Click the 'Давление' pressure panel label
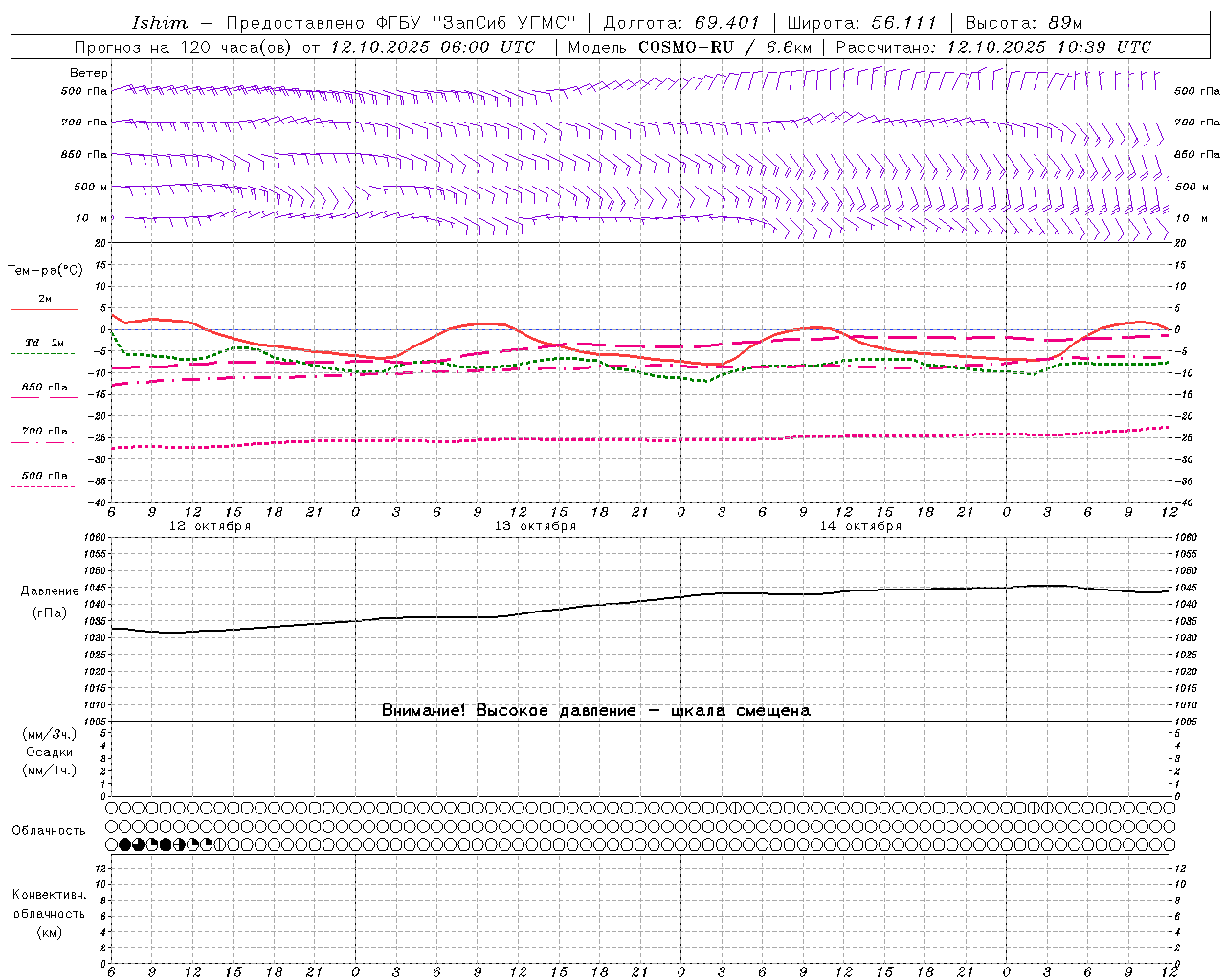This screenshot has width=1225, height=980. 50,591
